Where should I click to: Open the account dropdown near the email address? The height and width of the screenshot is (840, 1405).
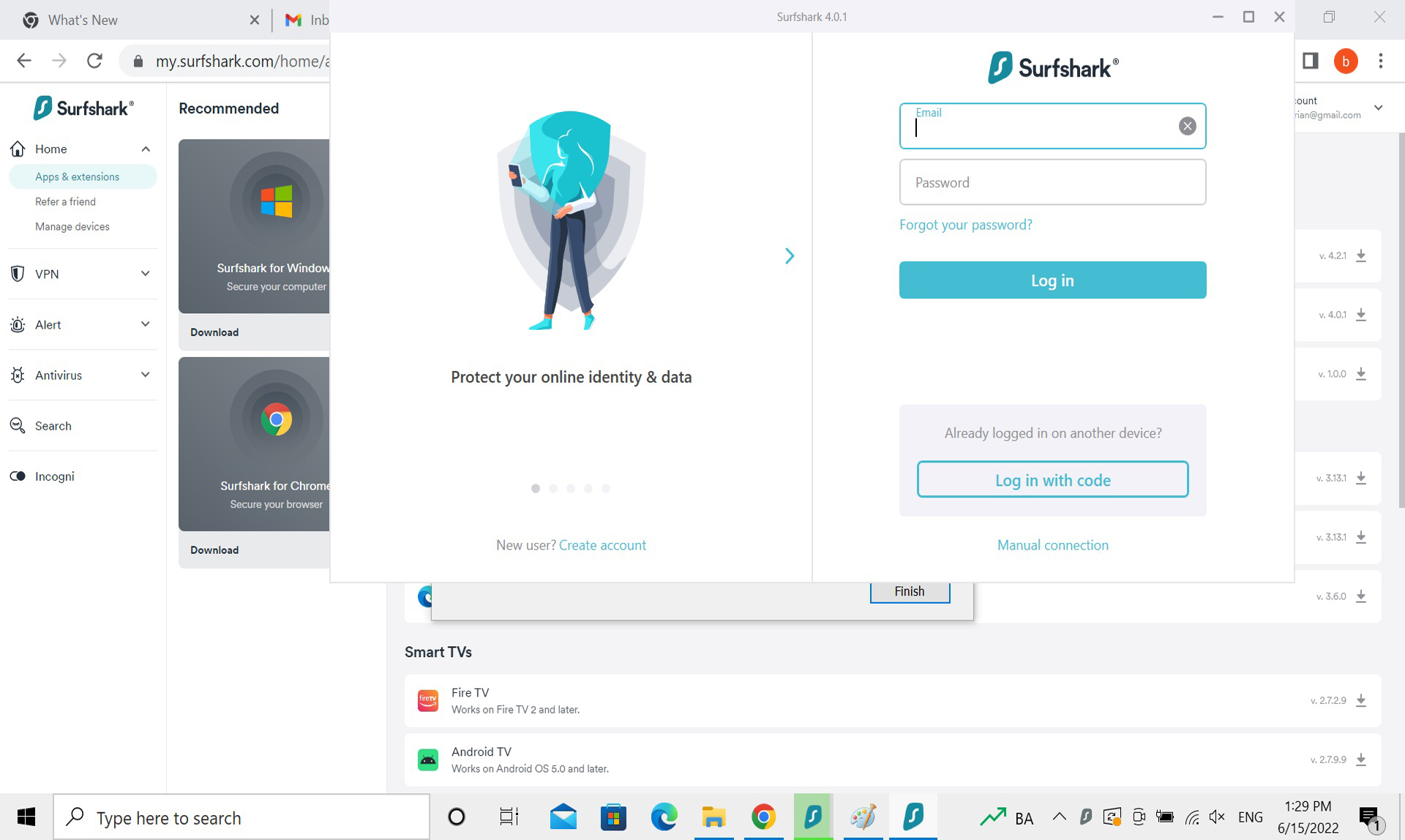1379,107
